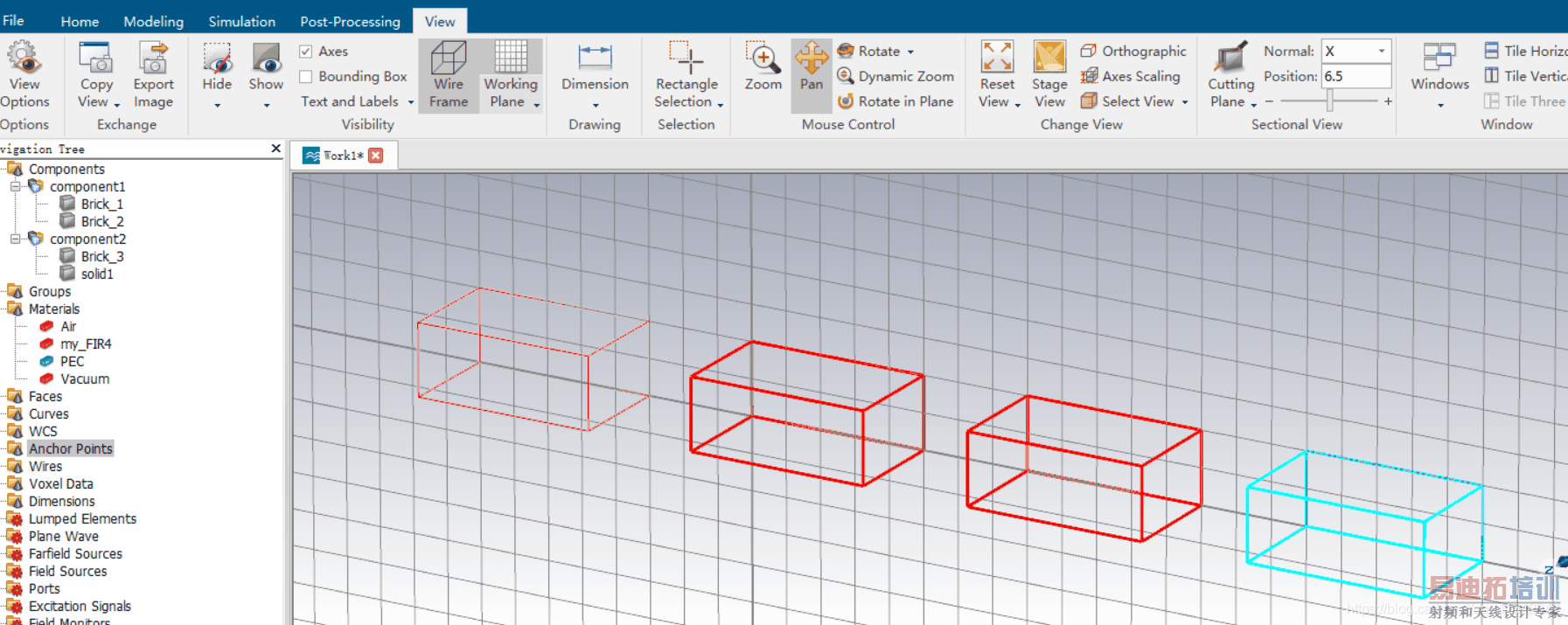Open the Windows layout button

(1439, 75)
